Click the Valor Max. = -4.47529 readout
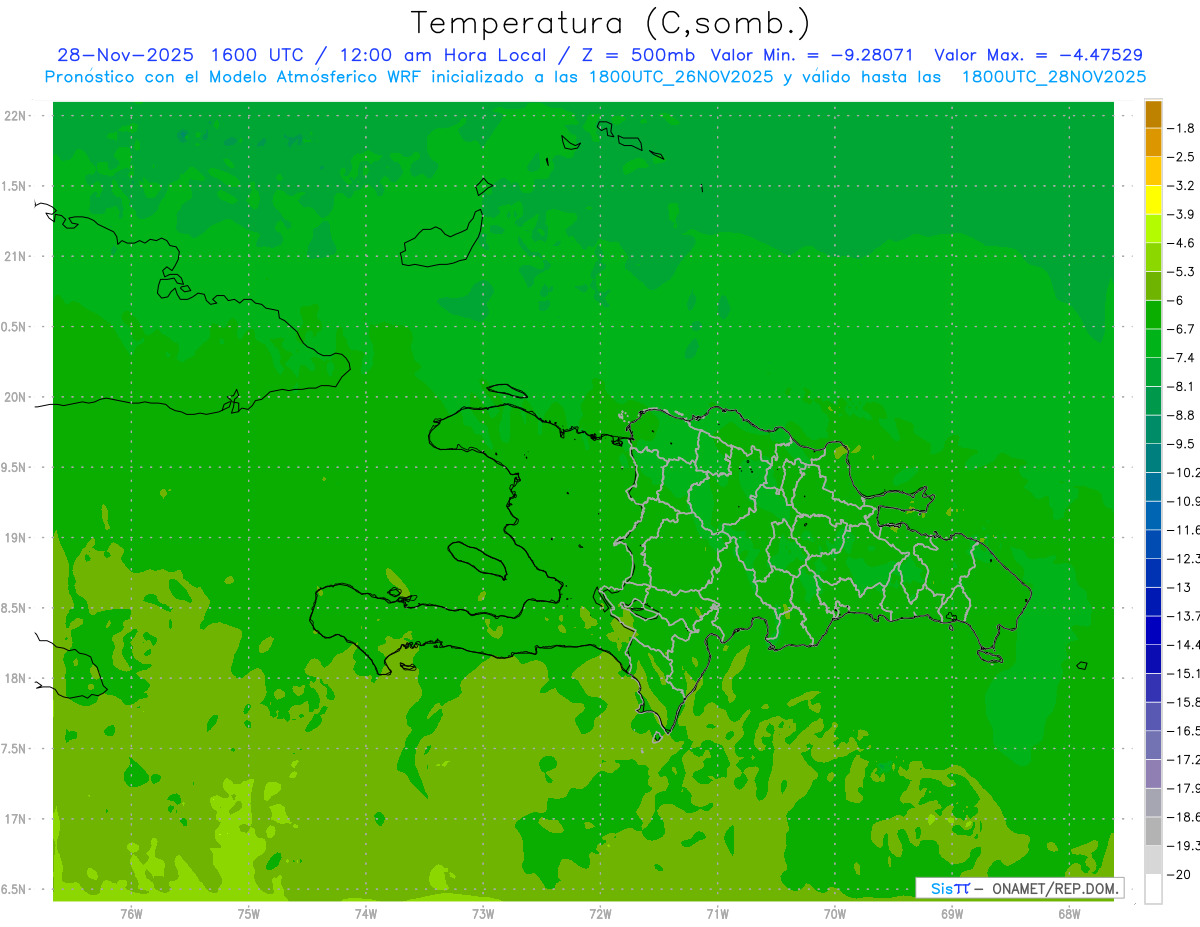The width and height of the screenshot is (1200, 927). [1038, 55]
